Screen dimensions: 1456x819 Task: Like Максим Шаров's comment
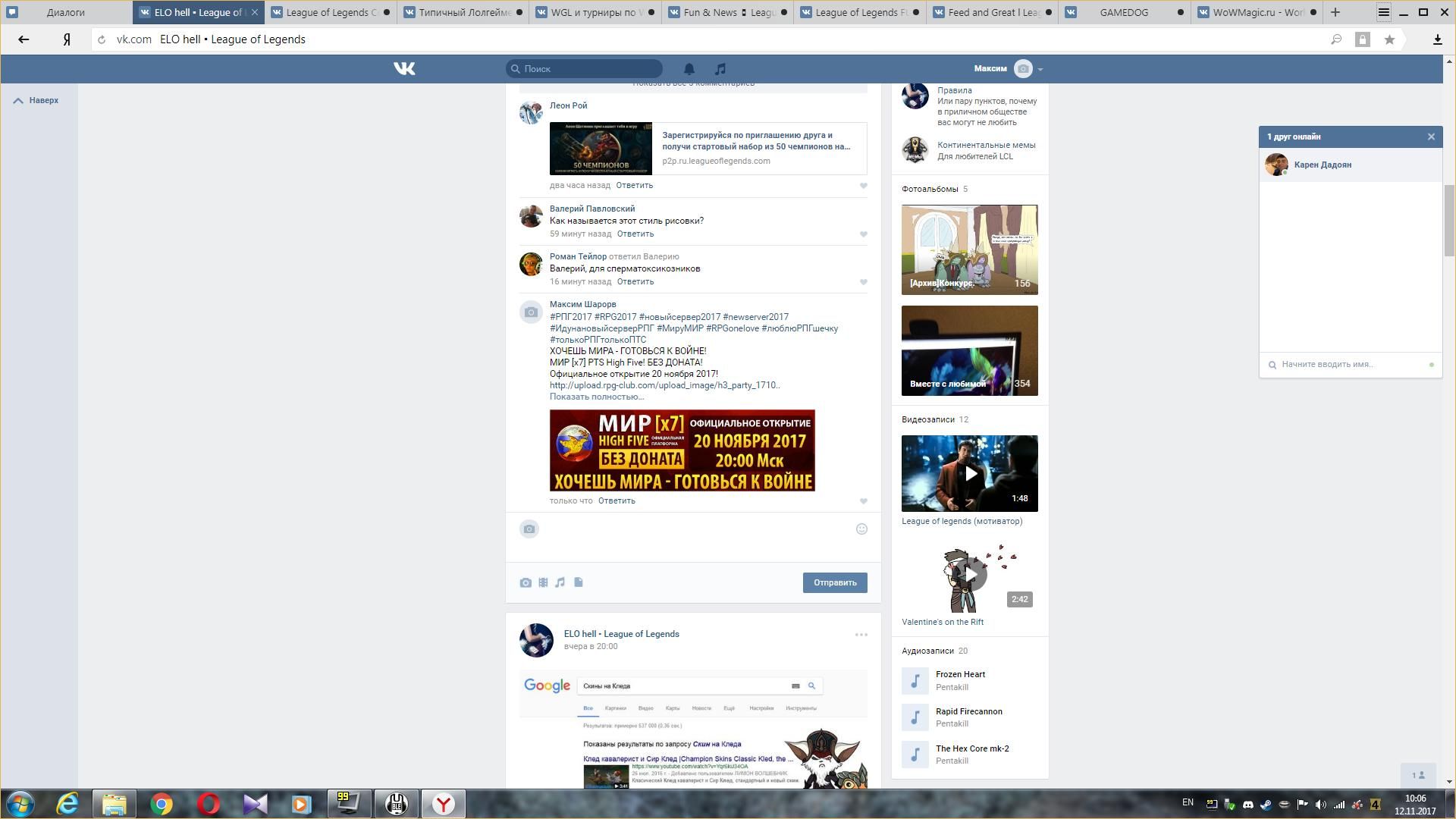tap(863, 501)
